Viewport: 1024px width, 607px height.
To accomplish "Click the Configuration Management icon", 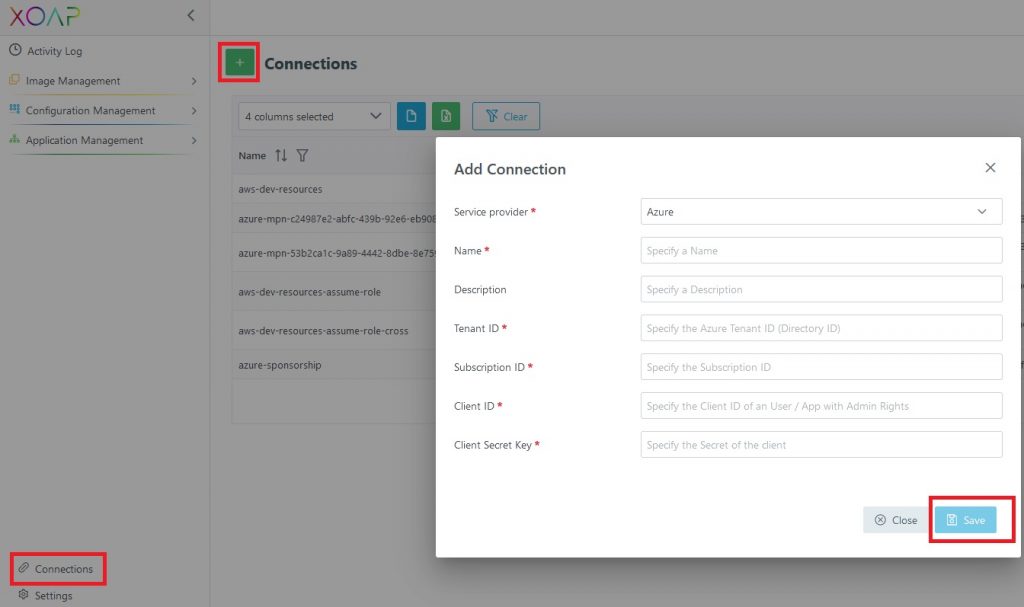I will coord(14,109).
